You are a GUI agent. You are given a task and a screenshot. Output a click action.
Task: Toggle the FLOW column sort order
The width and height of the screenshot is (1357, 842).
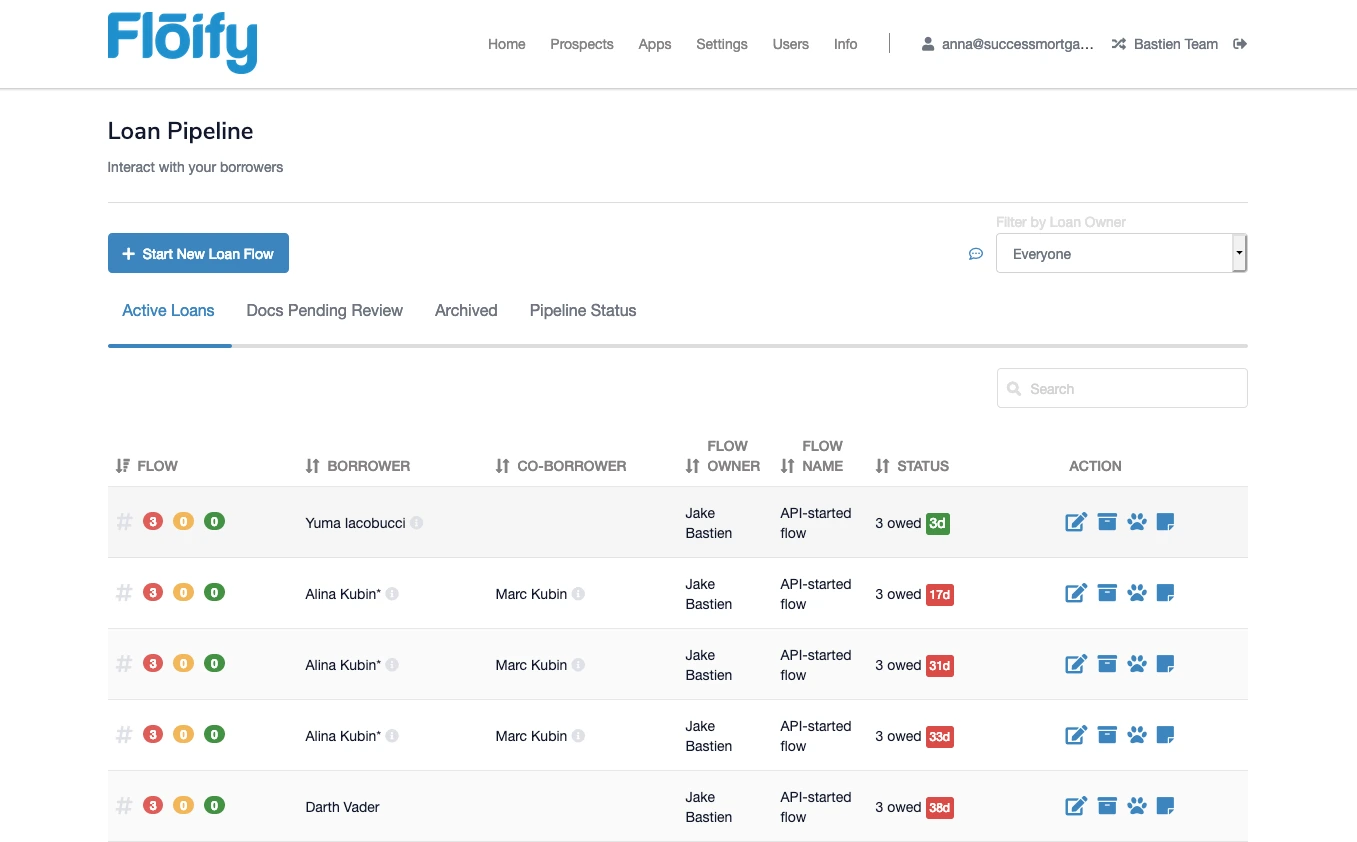coord(122,465)
